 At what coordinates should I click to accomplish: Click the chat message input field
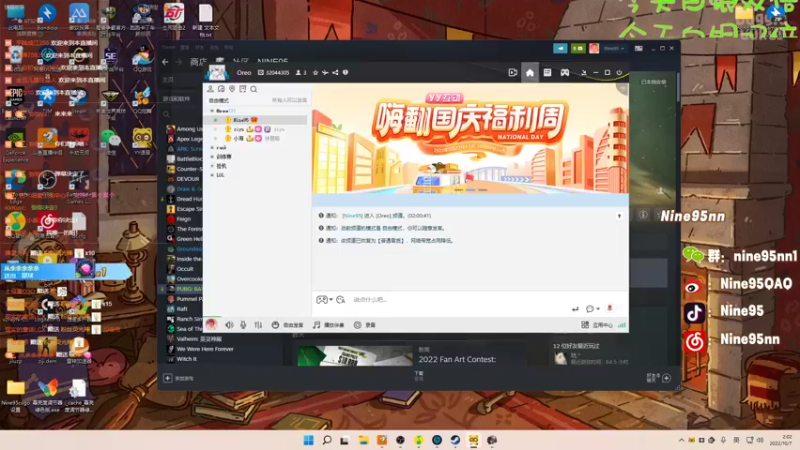tap(459, 299)
